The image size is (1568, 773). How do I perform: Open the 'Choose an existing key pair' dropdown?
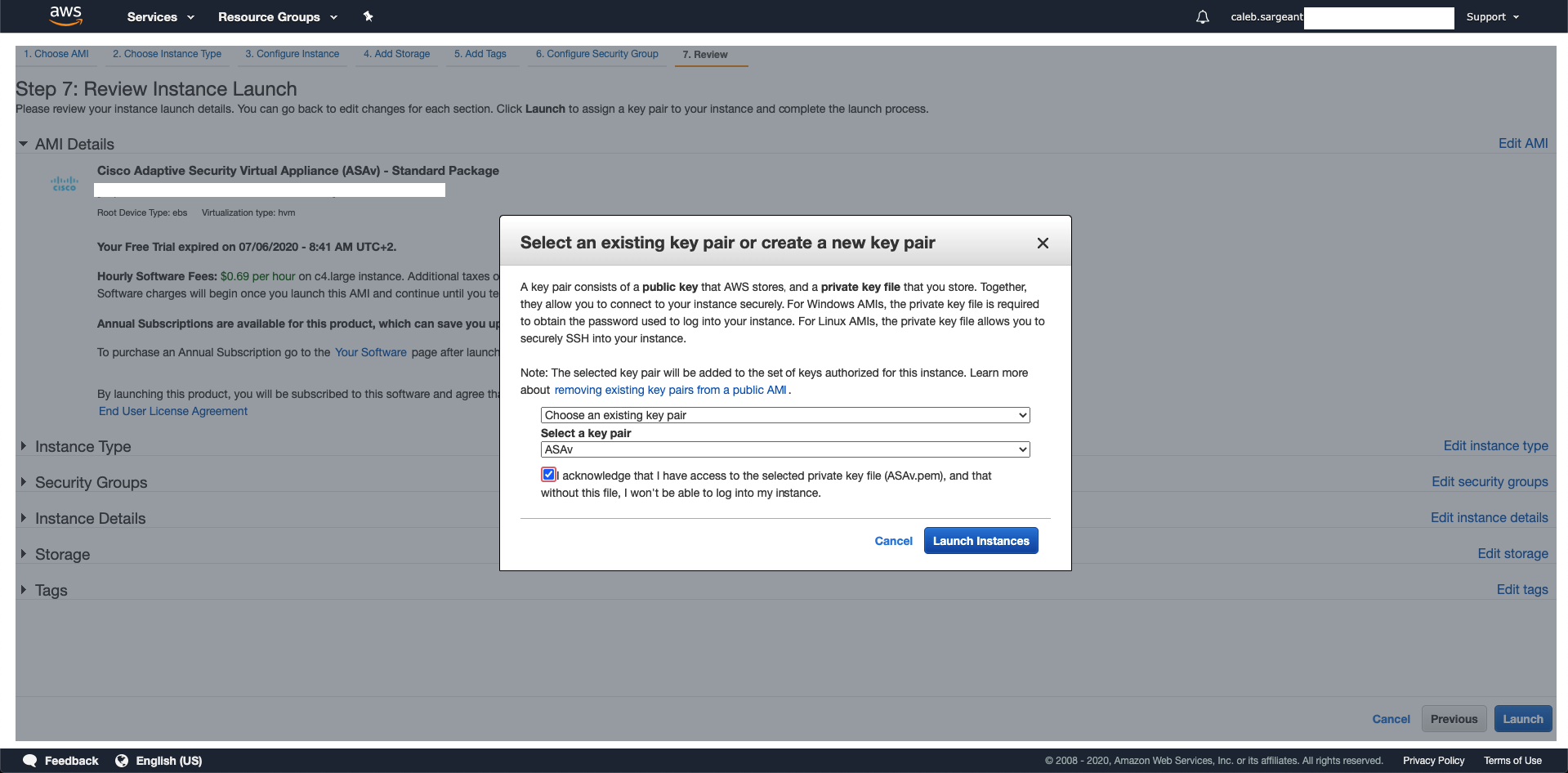click(785, 415)
